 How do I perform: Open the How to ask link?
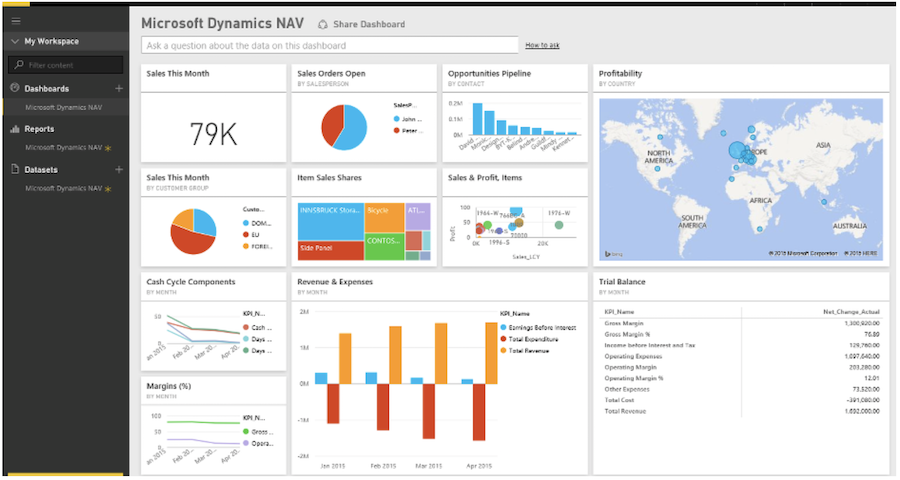click(x=542, y=45)
